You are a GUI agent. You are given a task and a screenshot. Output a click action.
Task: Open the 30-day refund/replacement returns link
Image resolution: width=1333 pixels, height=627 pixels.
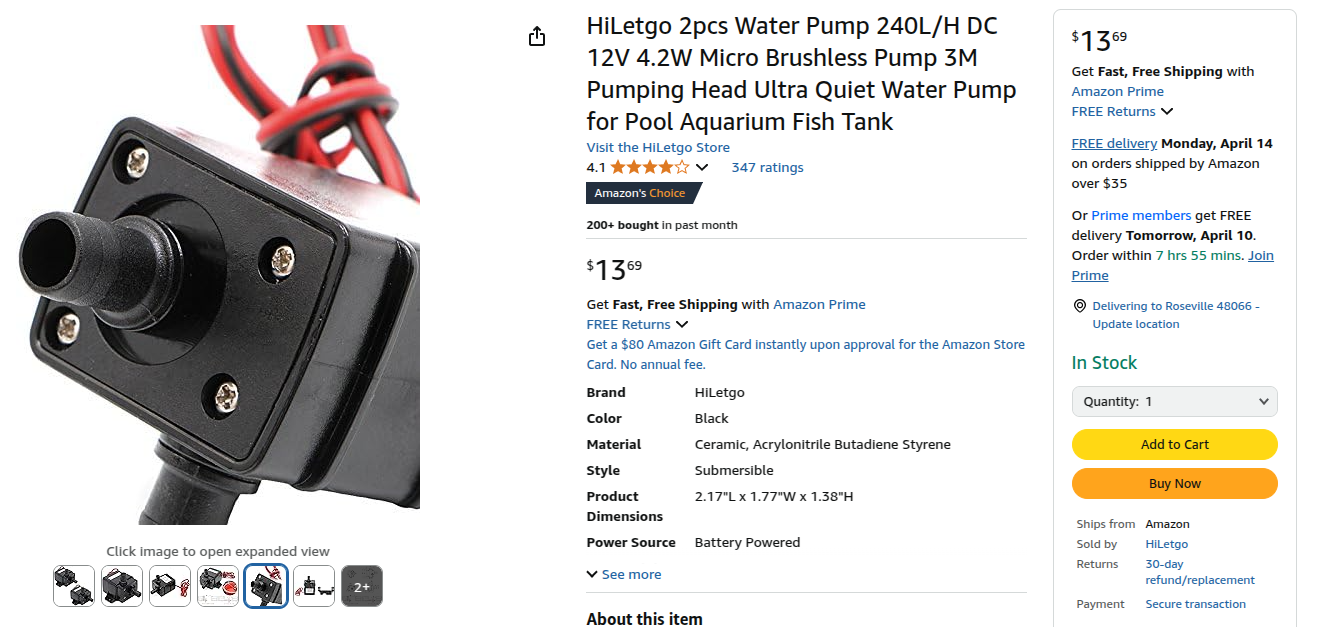click(1199, 571)
